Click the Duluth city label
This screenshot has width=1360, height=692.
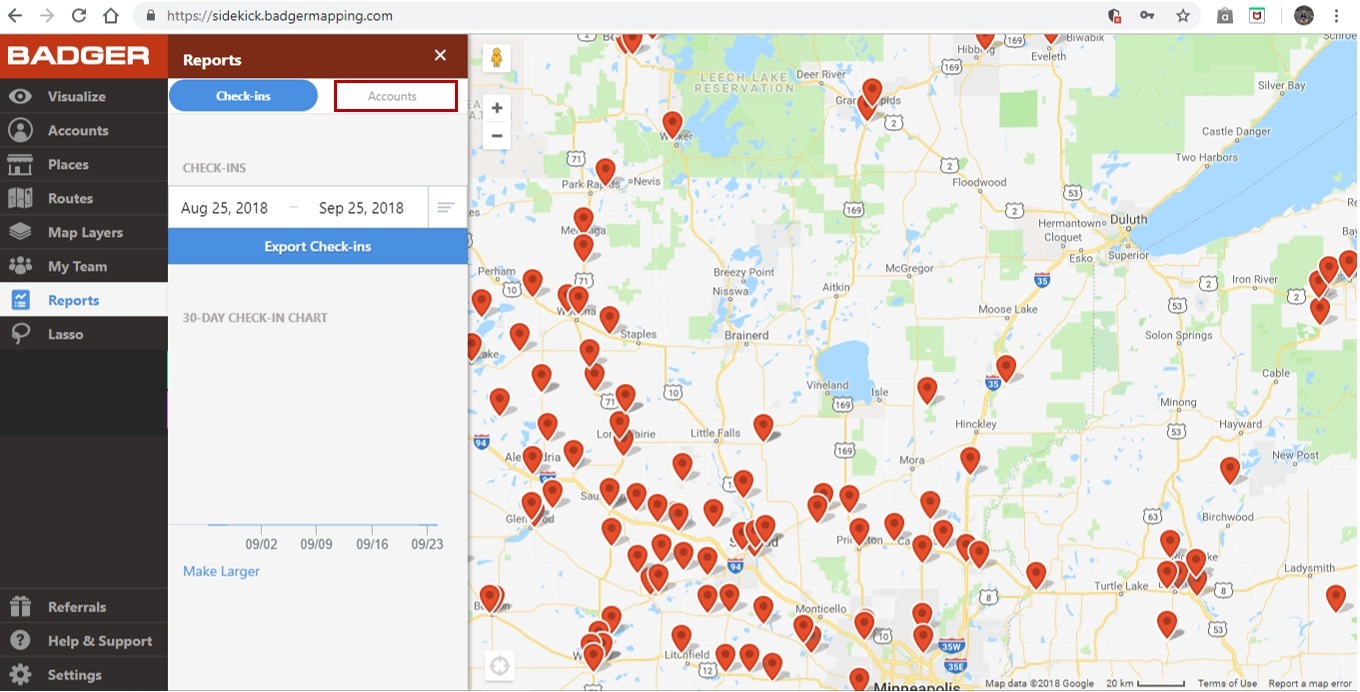1130,219
